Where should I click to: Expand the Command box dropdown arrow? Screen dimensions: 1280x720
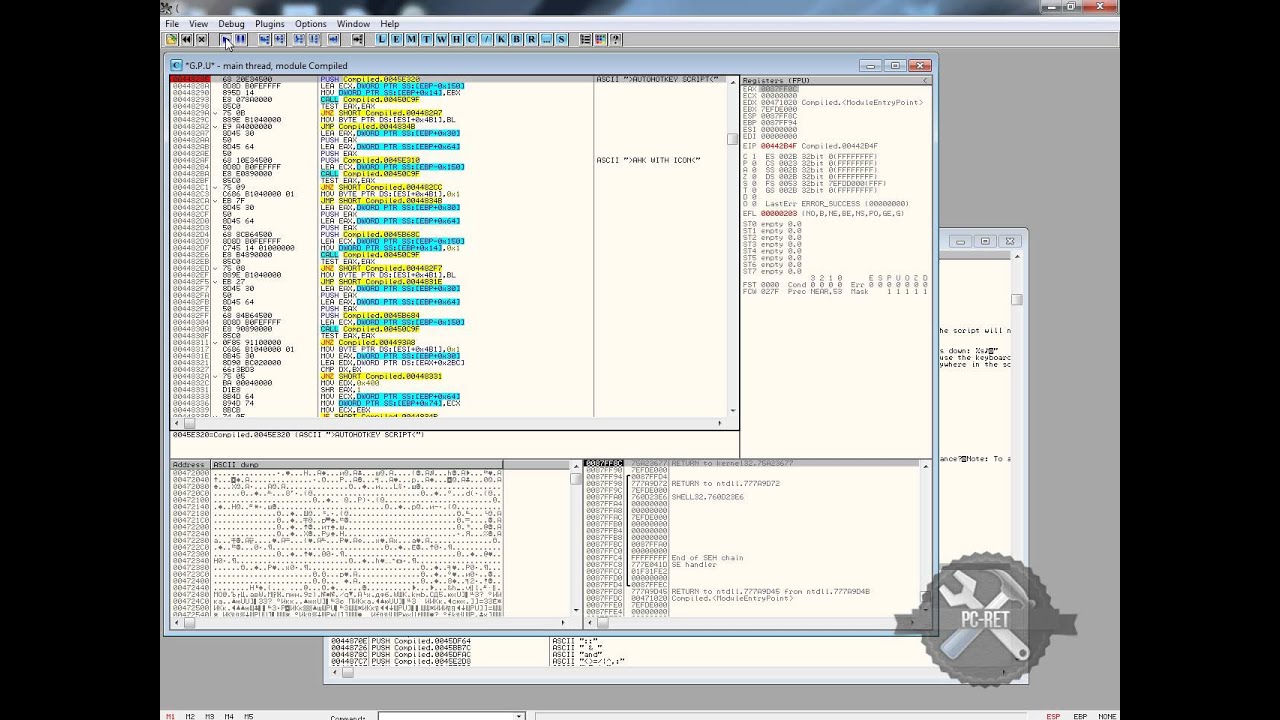pos(519,716)
